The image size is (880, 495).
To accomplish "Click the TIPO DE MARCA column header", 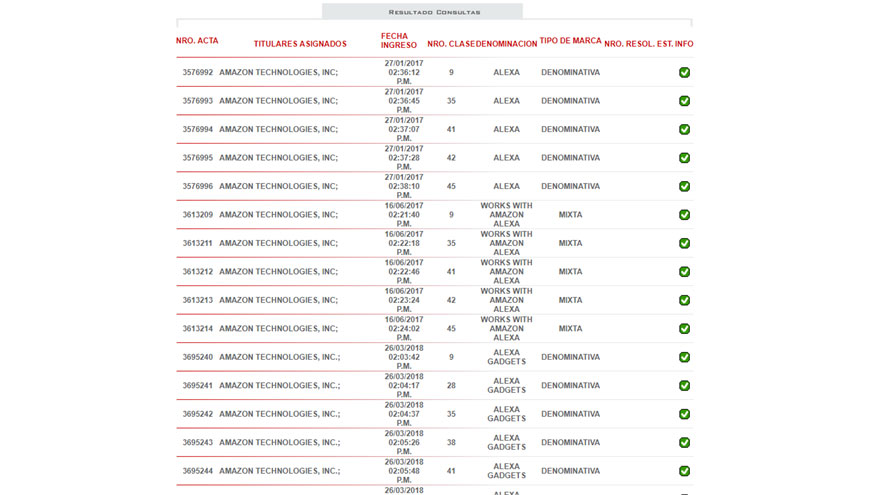I will 570,41.
